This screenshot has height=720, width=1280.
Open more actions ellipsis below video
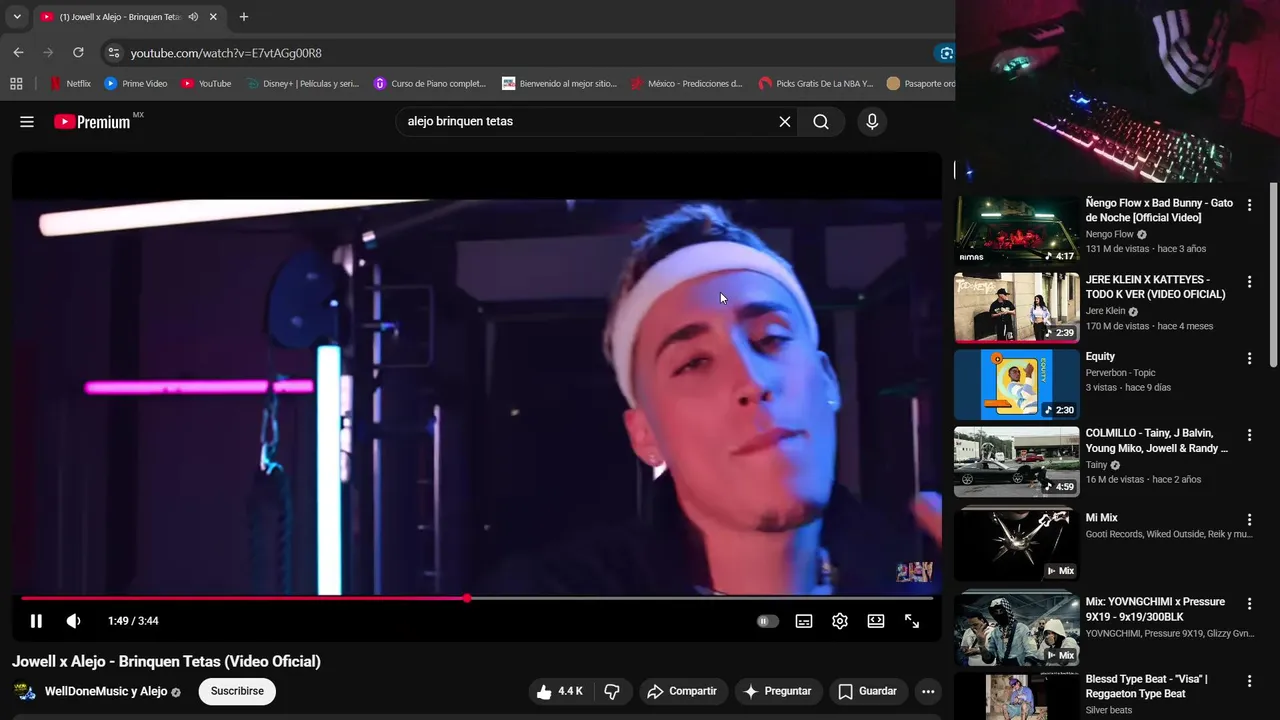tap(928, 691)
